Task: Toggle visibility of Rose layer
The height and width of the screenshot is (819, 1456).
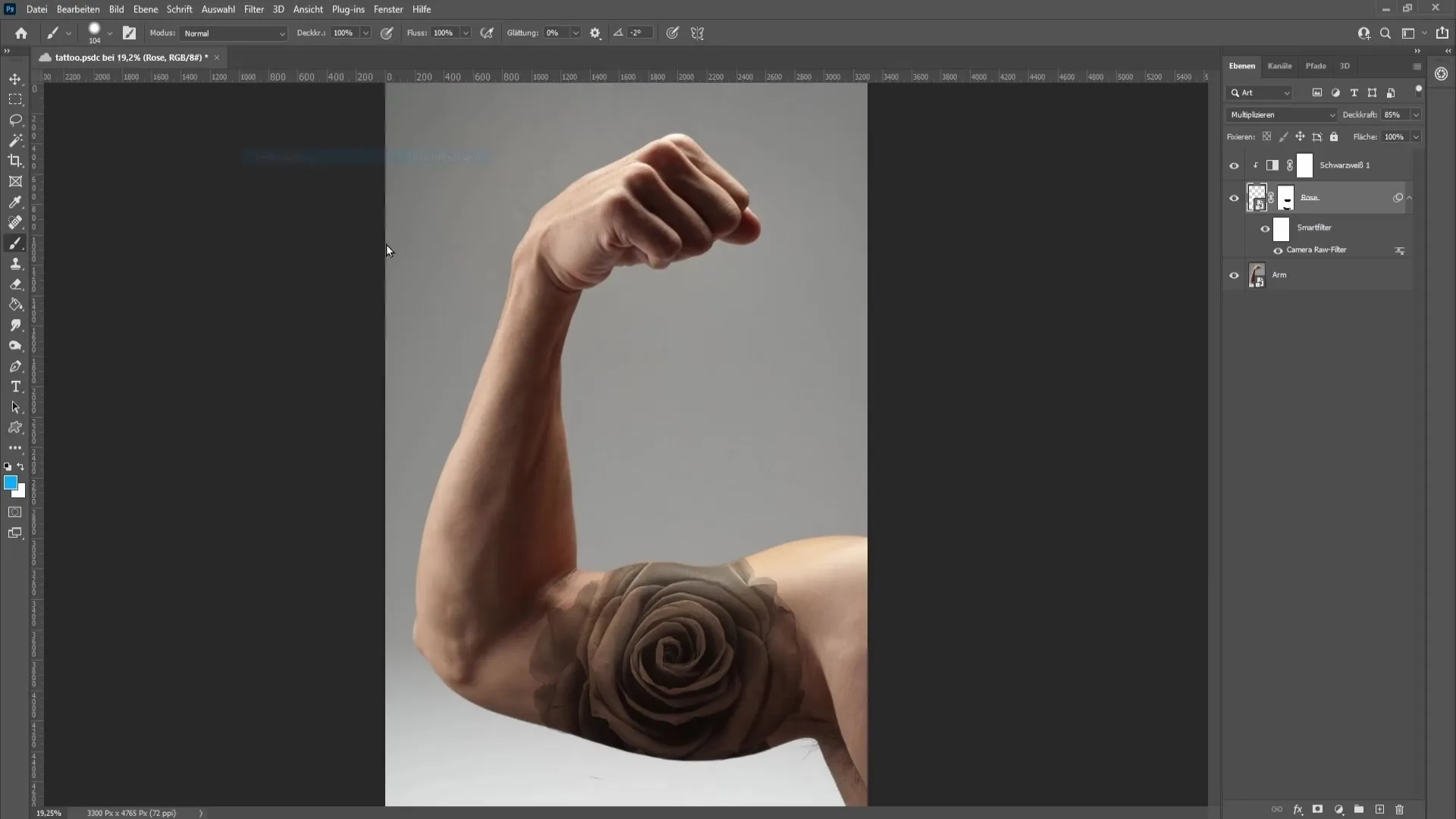Action: (x=1234, y=197)
